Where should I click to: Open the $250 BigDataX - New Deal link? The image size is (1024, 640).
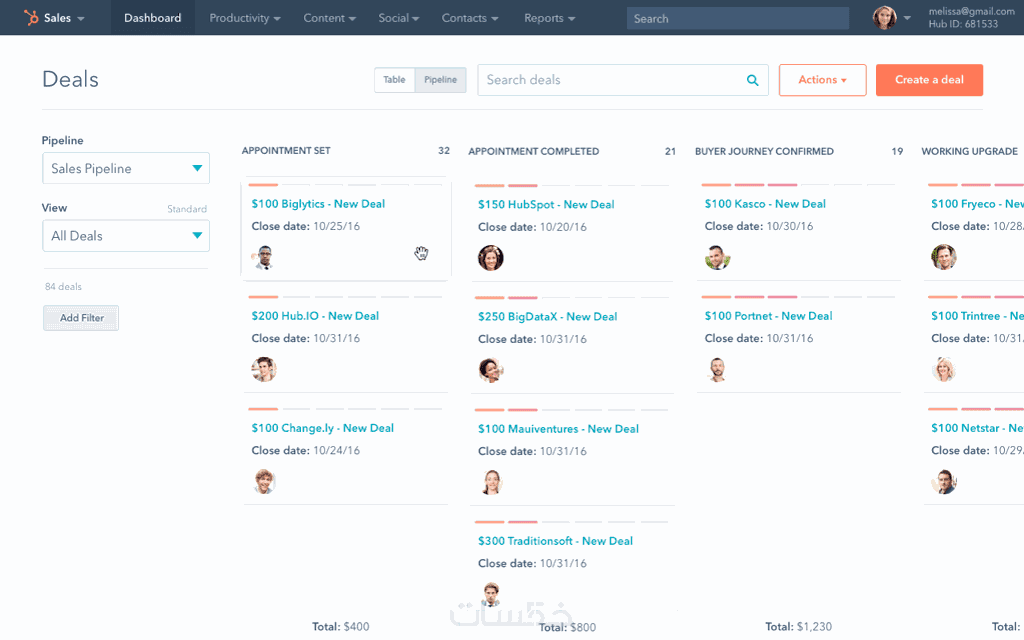click(x=547, y=317)
